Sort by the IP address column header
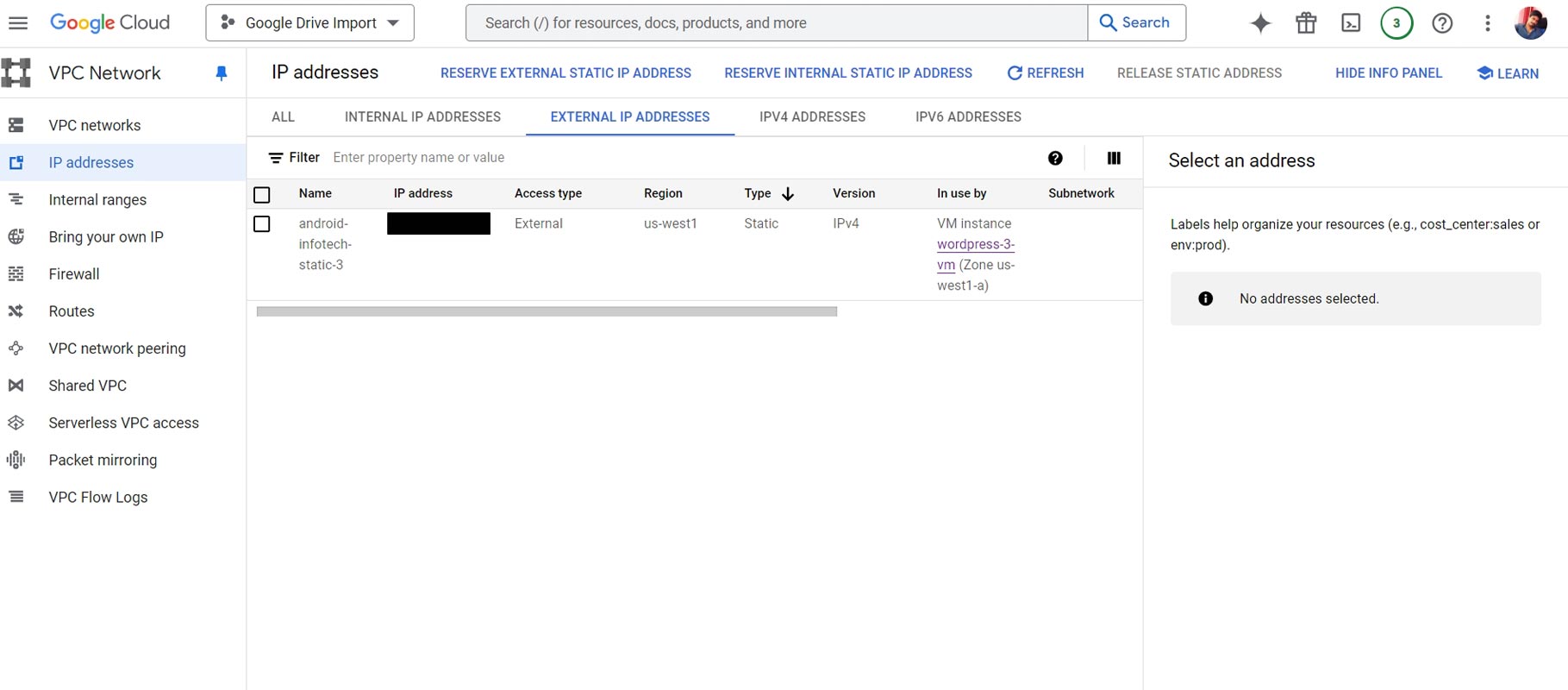 (423, 193)
